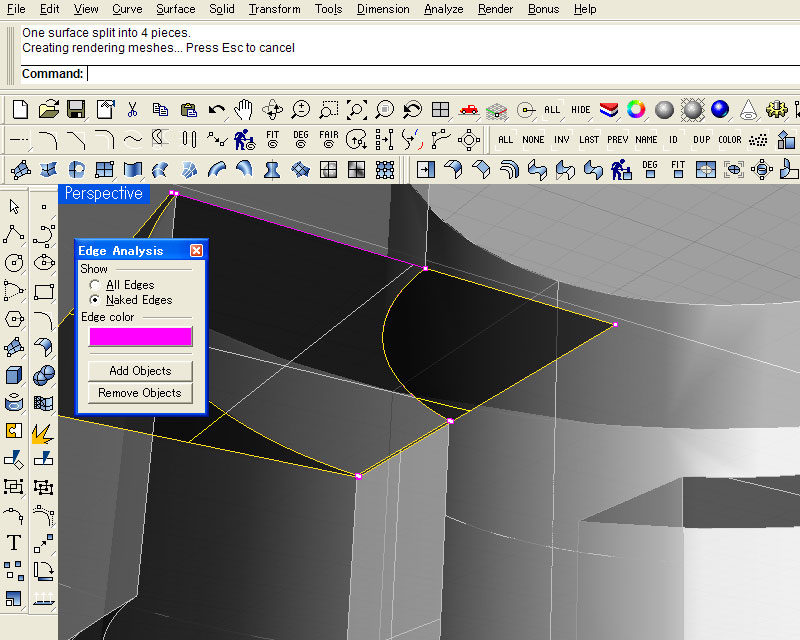Screen dimensions: 800x640
Task: Click the HIDE objects toolbar button
Action: point(580,109)
